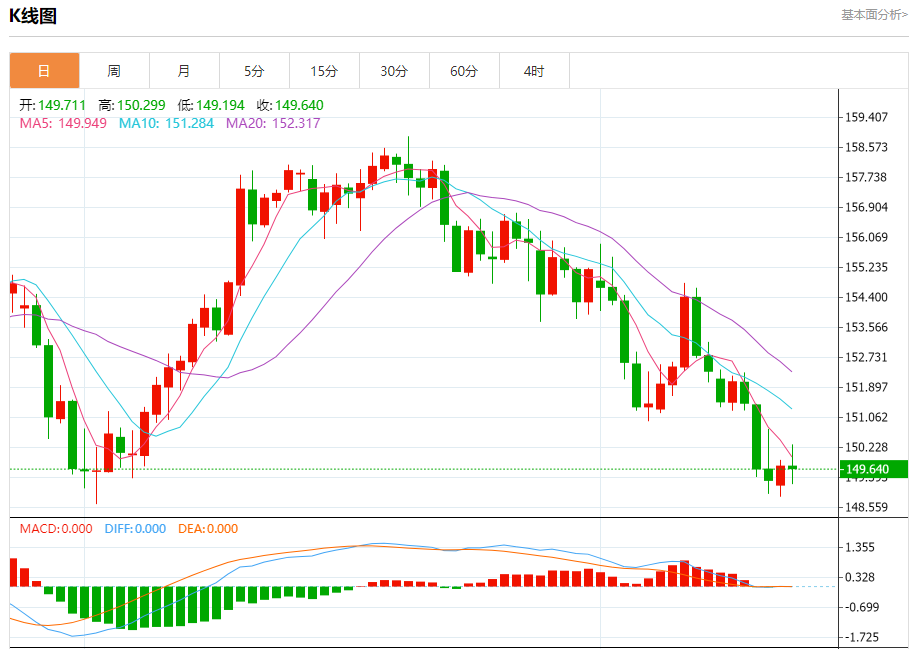Click the 151.897 price axis label
Viewport: 913px width, 649px height.
(866, 387)
